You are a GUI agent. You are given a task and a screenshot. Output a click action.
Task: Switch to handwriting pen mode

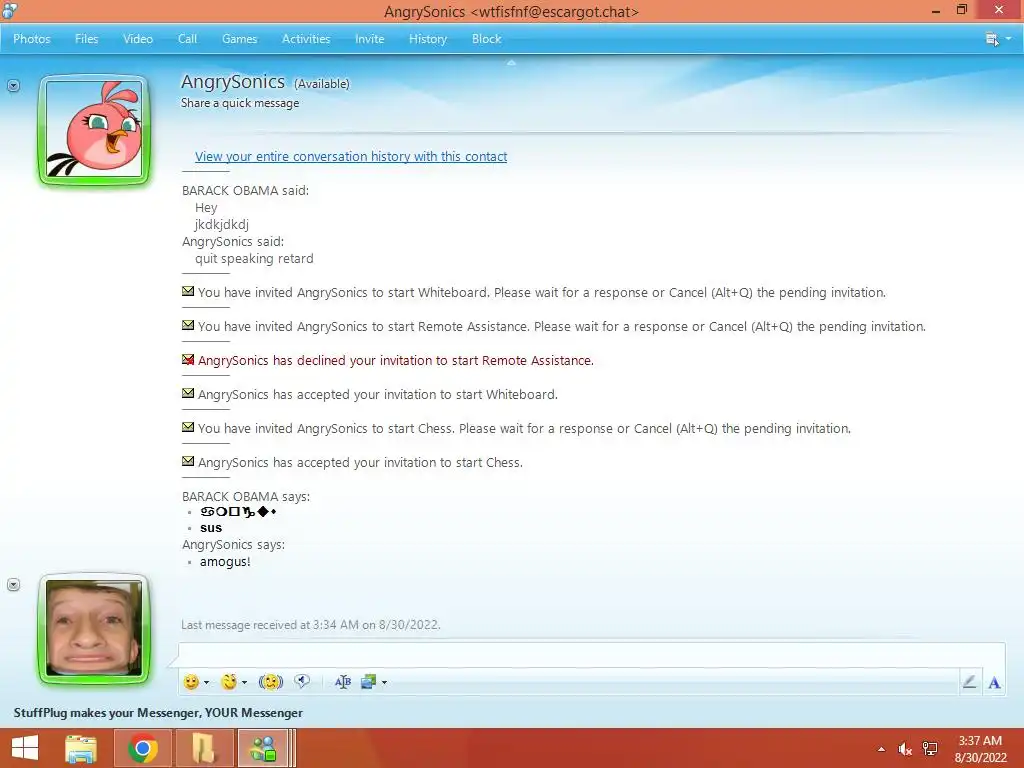coord(969,682)
